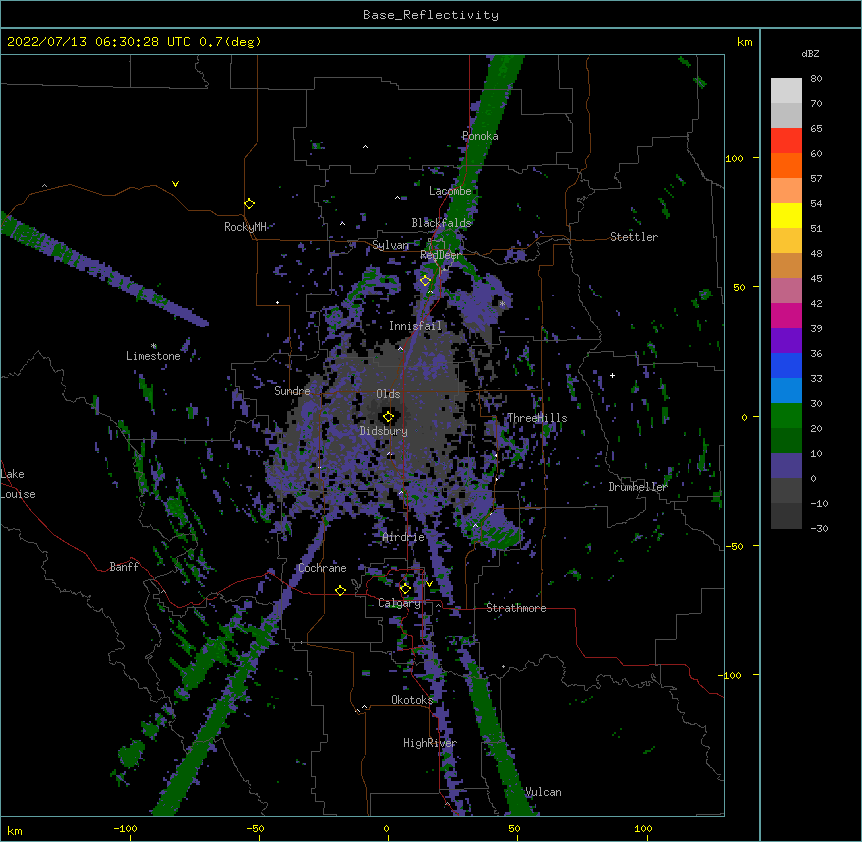Screen dimensions: 862x842
Task: Select the dark green swatch between 20 and 10
Action: tap(786, 440)
